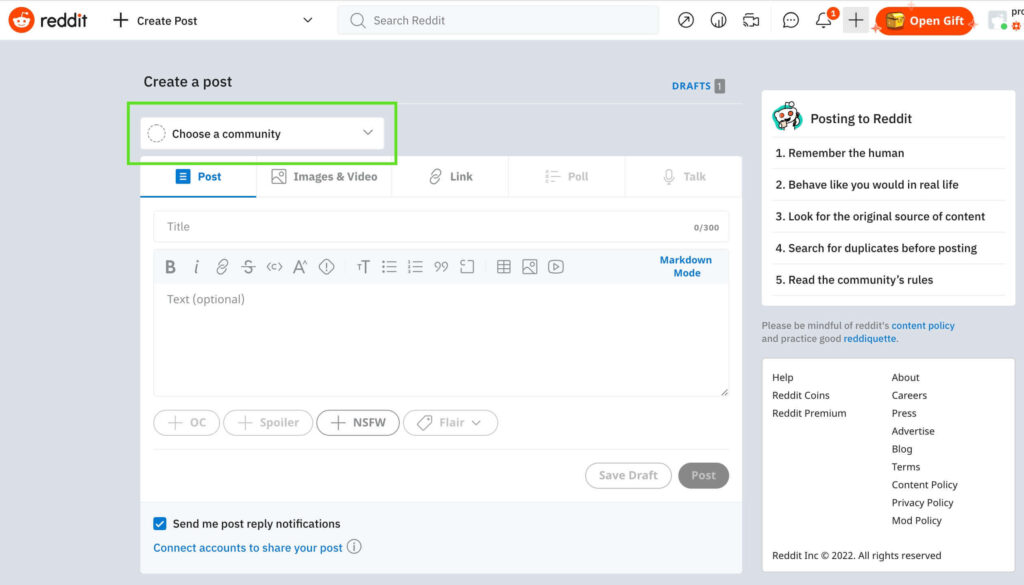Open the content policy link
Image resolution: width=1024 pixels, height=585 pixels.
[x=923, y=325]
